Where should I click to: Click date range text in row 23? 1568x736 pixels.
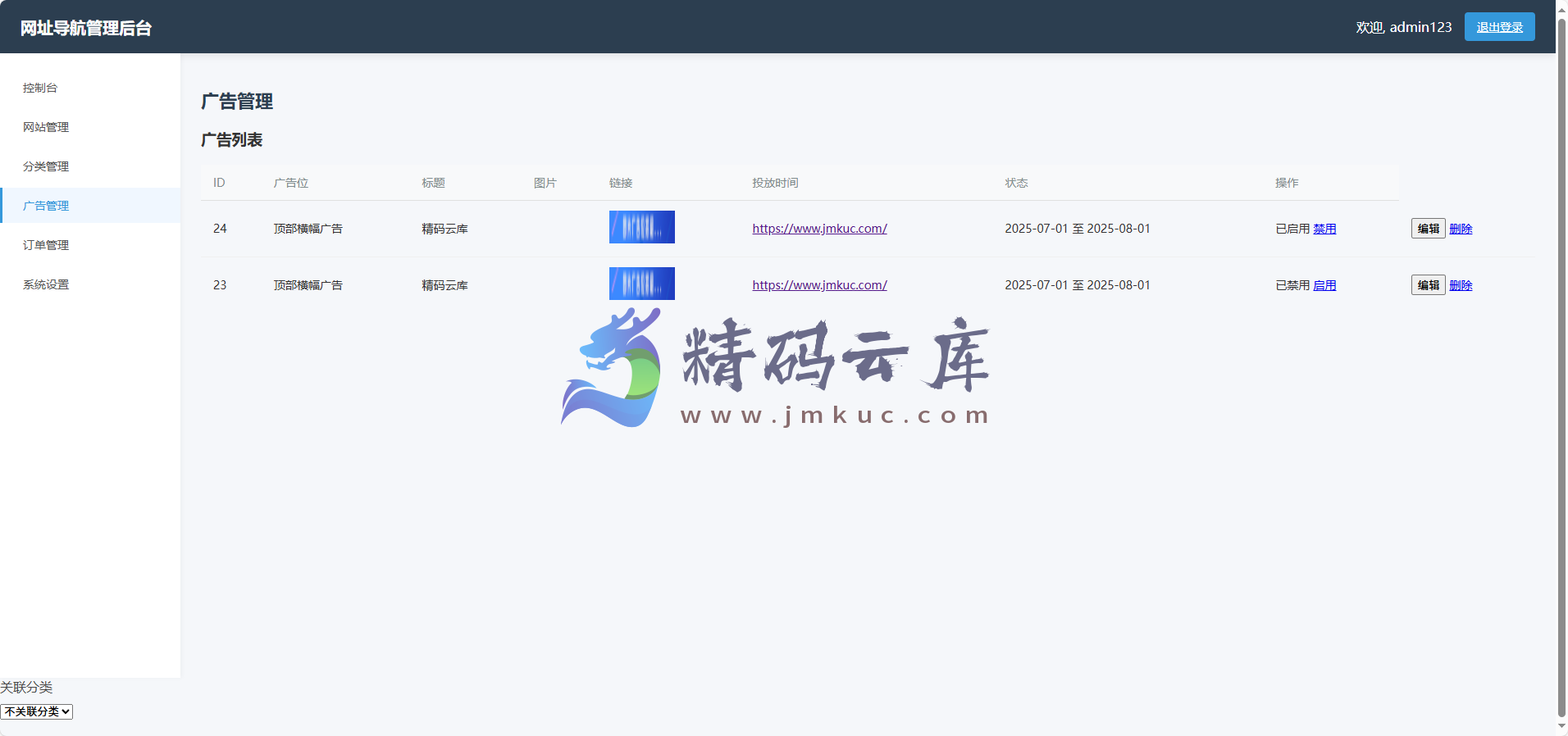point(1078,285)
